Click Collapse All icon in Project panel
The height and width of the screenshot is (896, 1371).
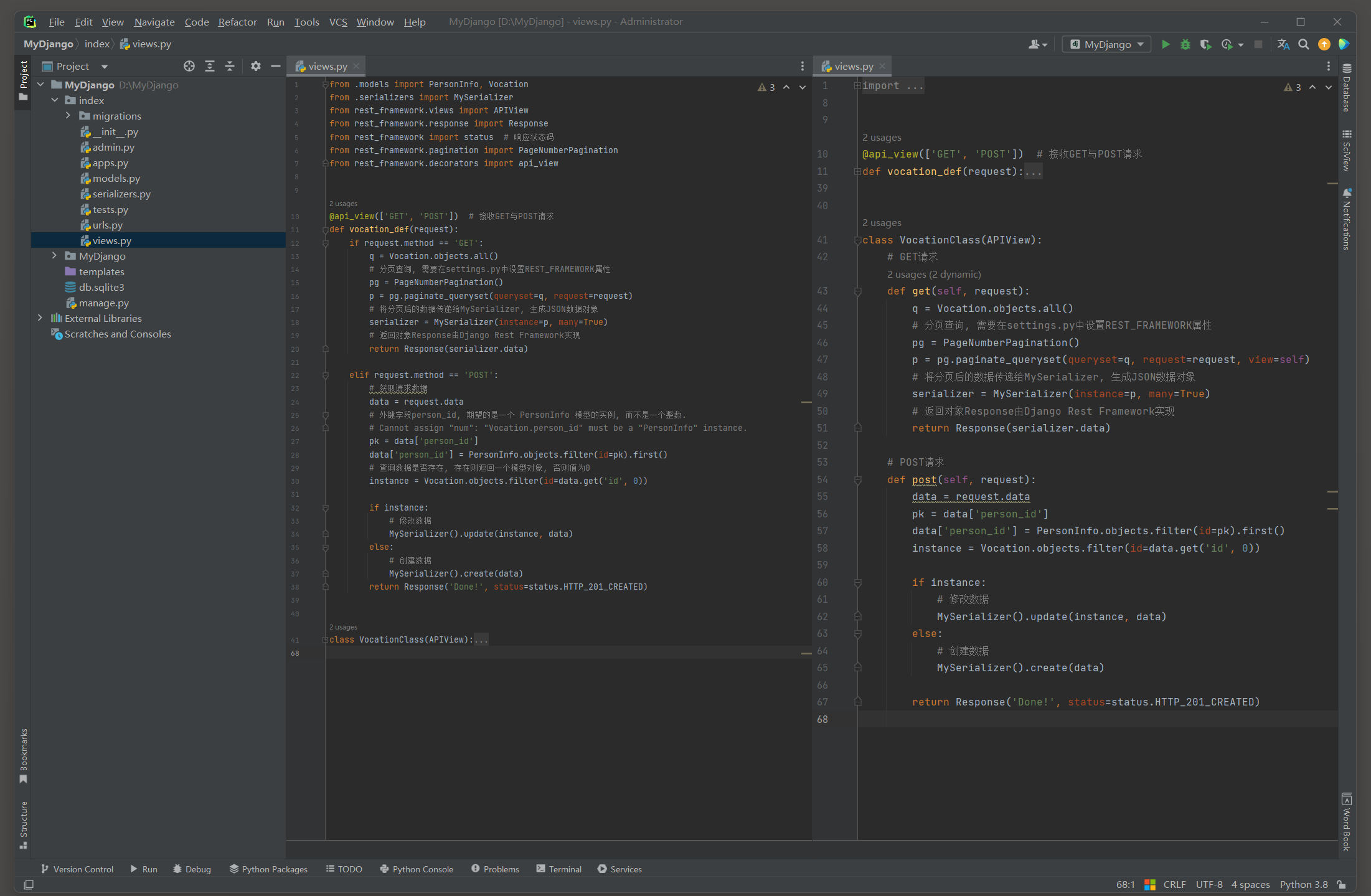tap(230, 66)
